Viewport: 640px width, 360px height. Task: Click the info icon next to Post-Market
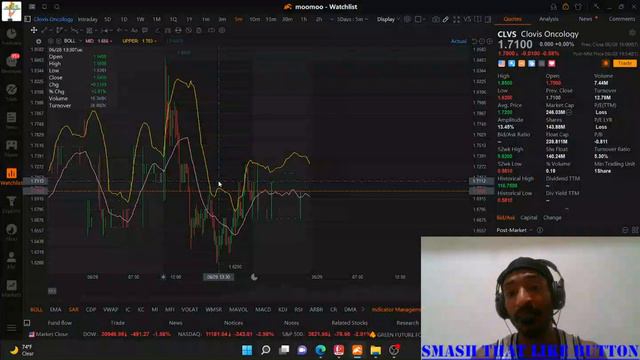[x=540, y=230]
